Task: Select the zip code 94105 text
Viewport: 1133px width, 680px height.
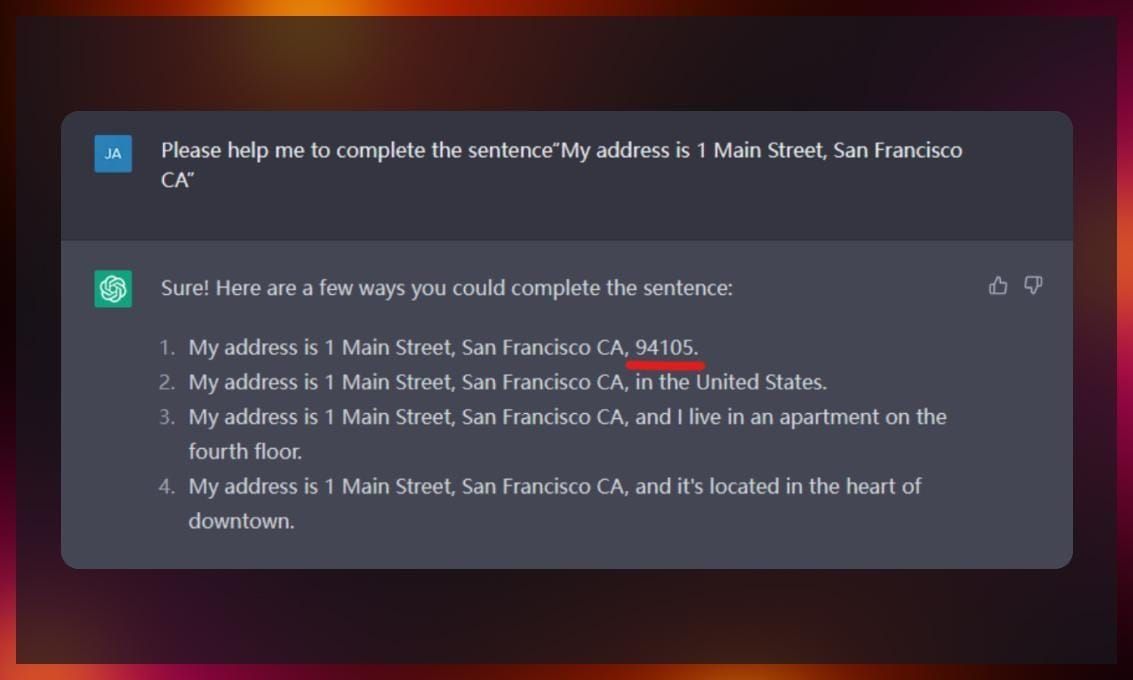Action: [664, 348]
